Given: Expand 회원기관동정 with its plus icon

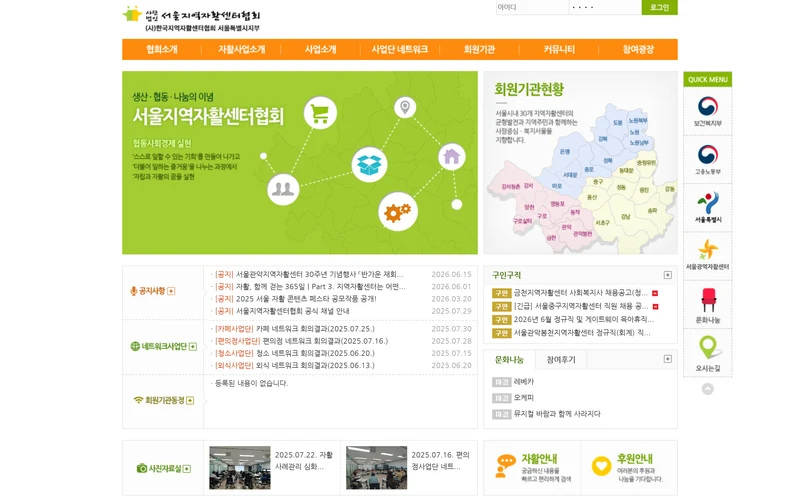Looking at the screenshot, I should tap(190, 401).
